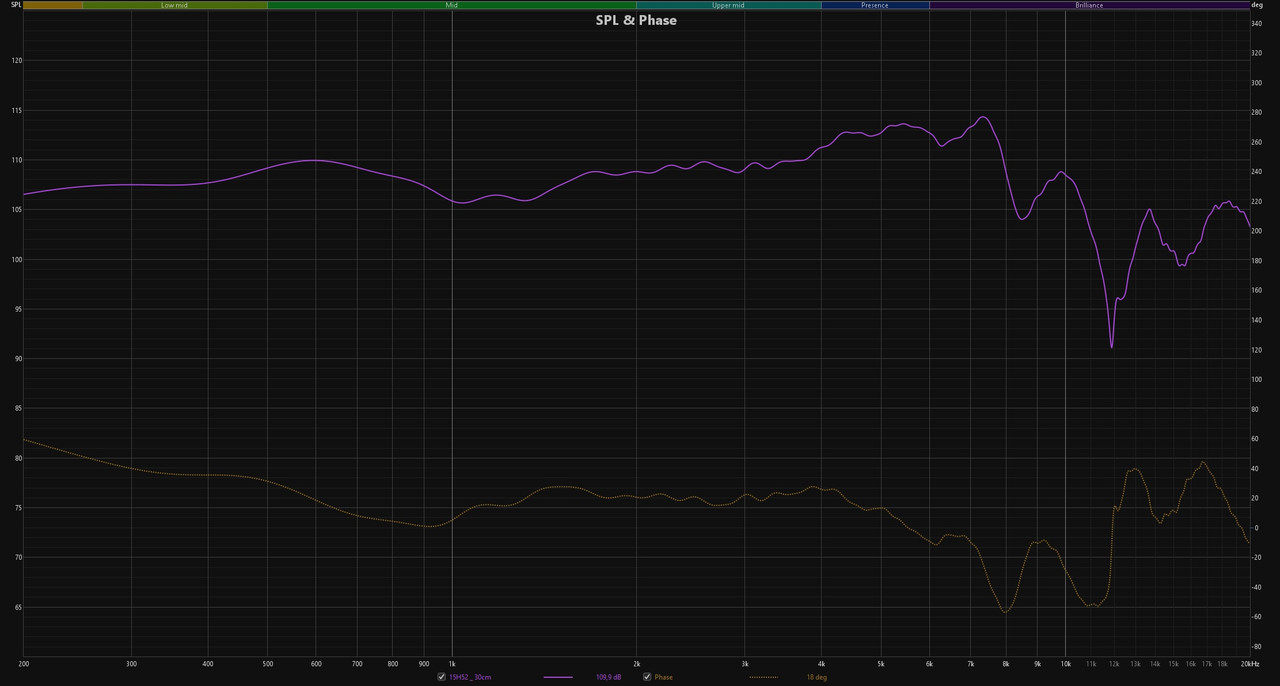Click the SPL & Phase graph title
Image resolution: width=1280 pixels, height=686 pixels.
636,20
